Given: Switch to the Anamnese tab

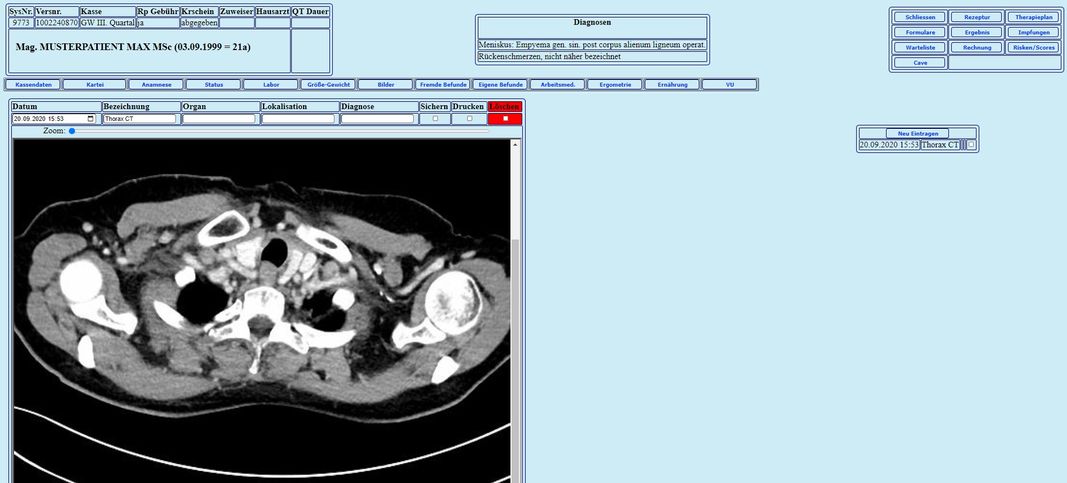Looking at the screenshot, I should [x=156, y=85].
